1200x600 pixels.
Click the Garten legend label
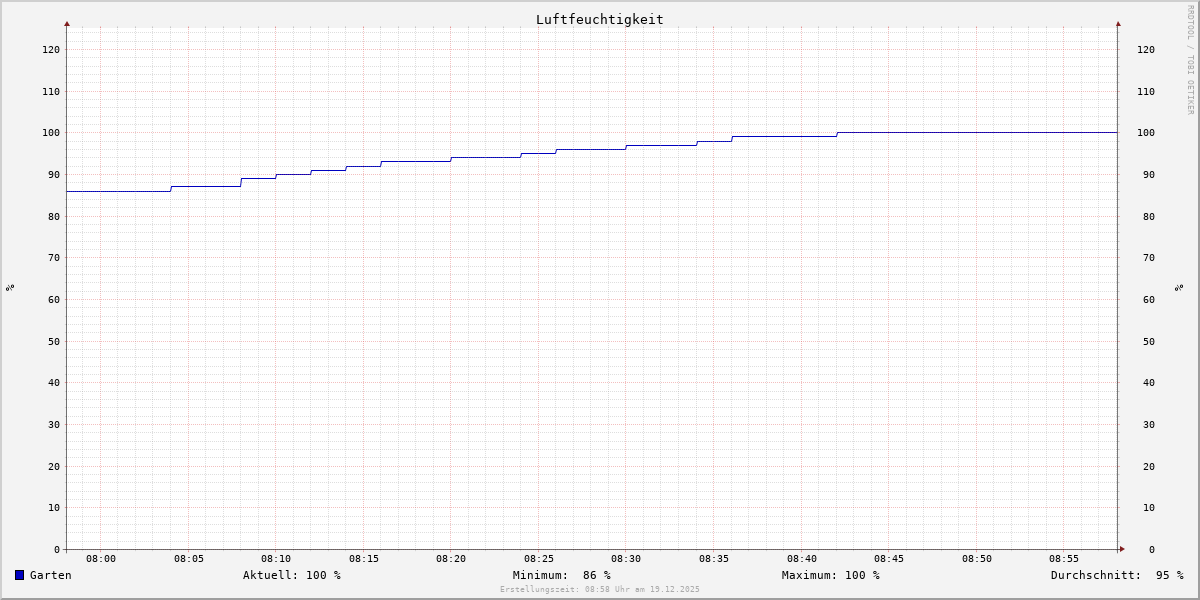(x=50, y=575)
